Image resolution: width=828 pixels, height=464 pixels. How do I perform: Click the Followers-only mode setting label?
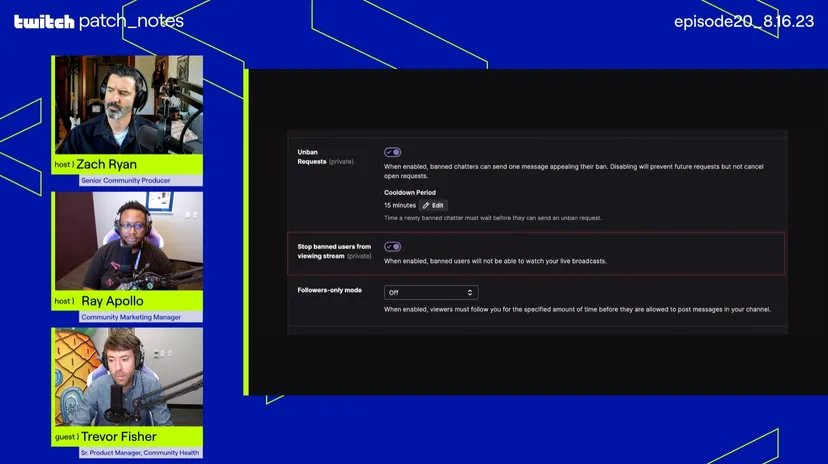click(329, 290)
